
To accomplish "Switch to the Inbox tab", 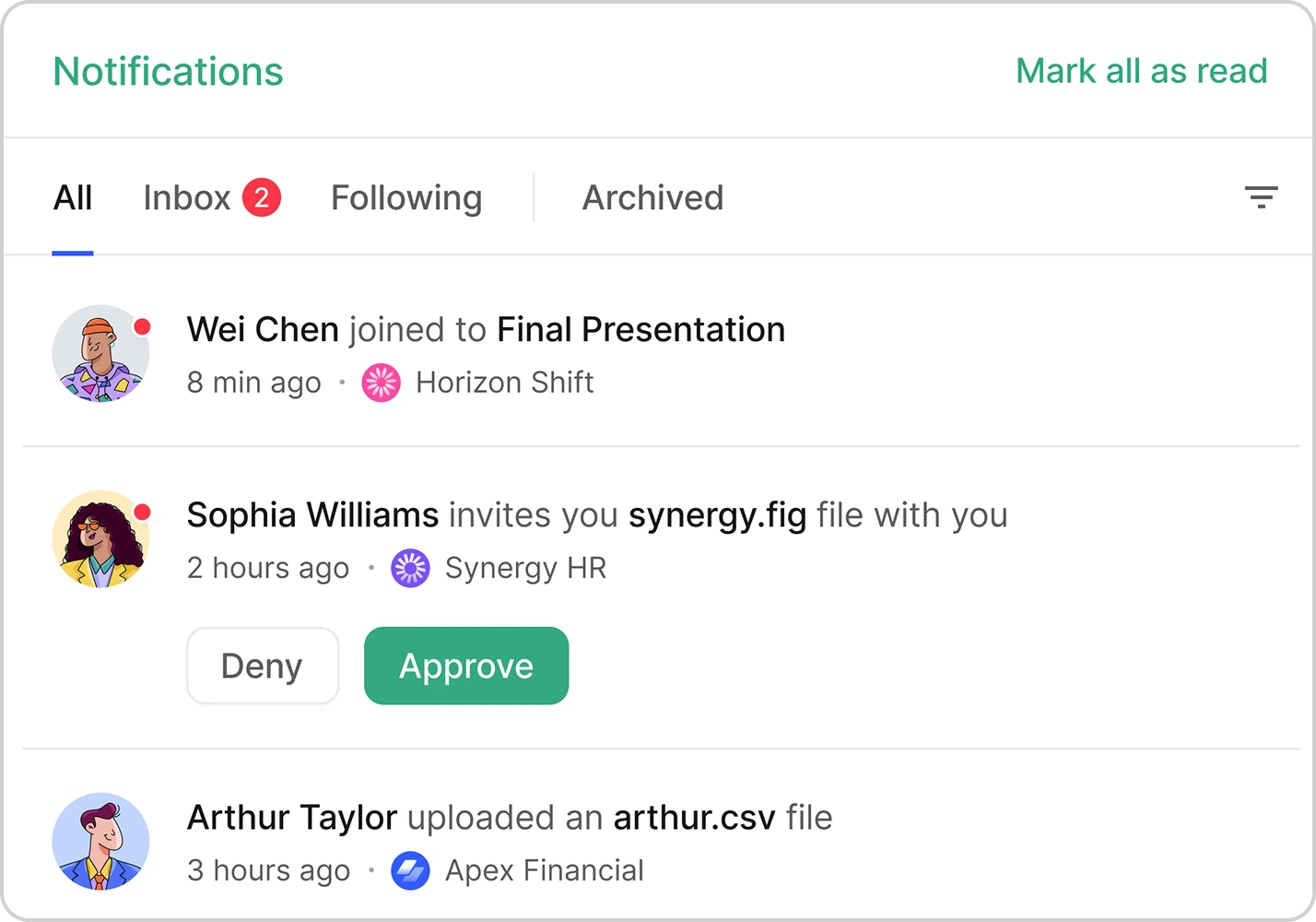I will (x=187, y=196).
